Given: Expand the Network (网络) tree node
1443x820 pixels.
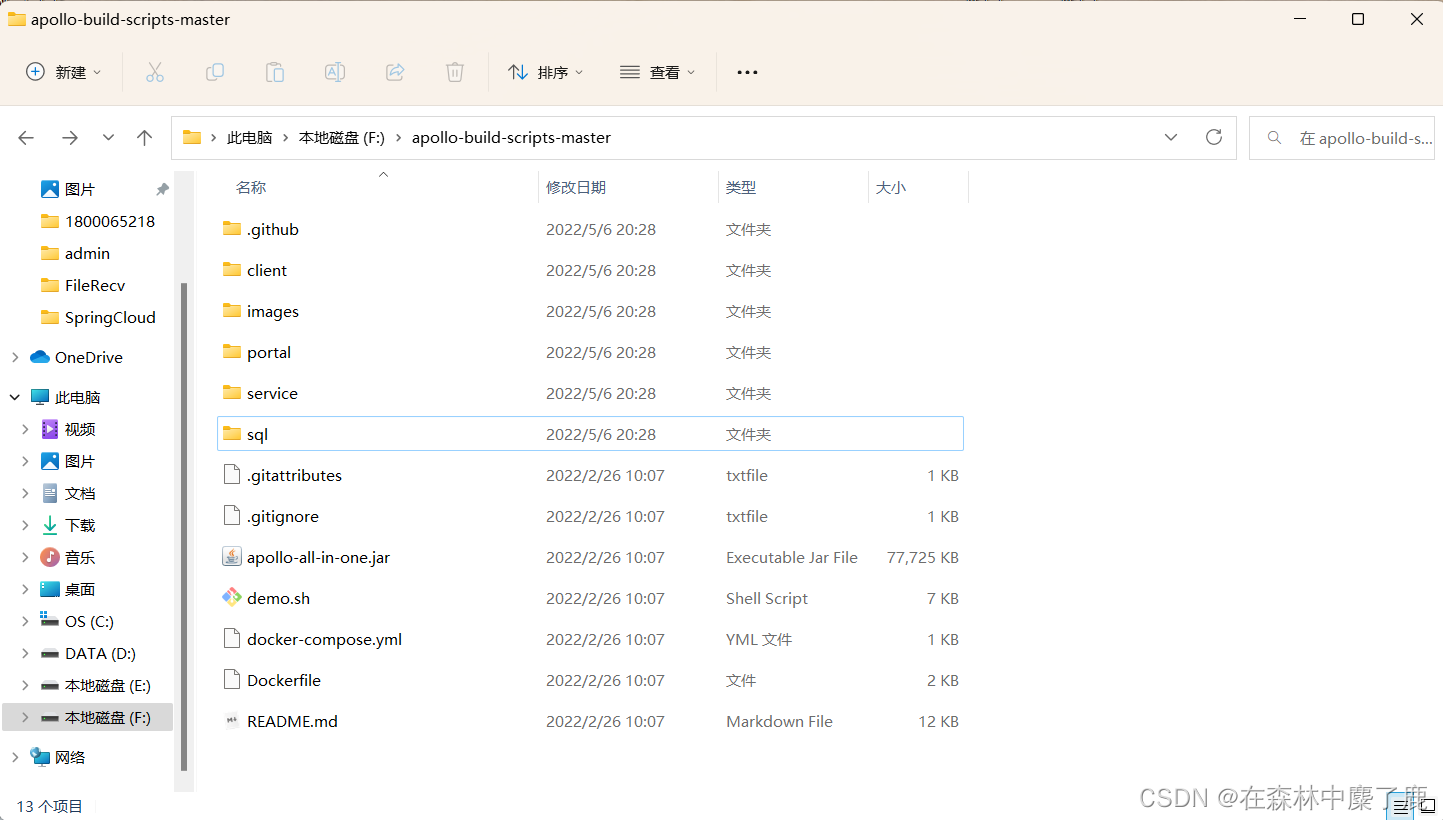Looking at the screenshot, I should pyautogui.click(x=15, y=757).
